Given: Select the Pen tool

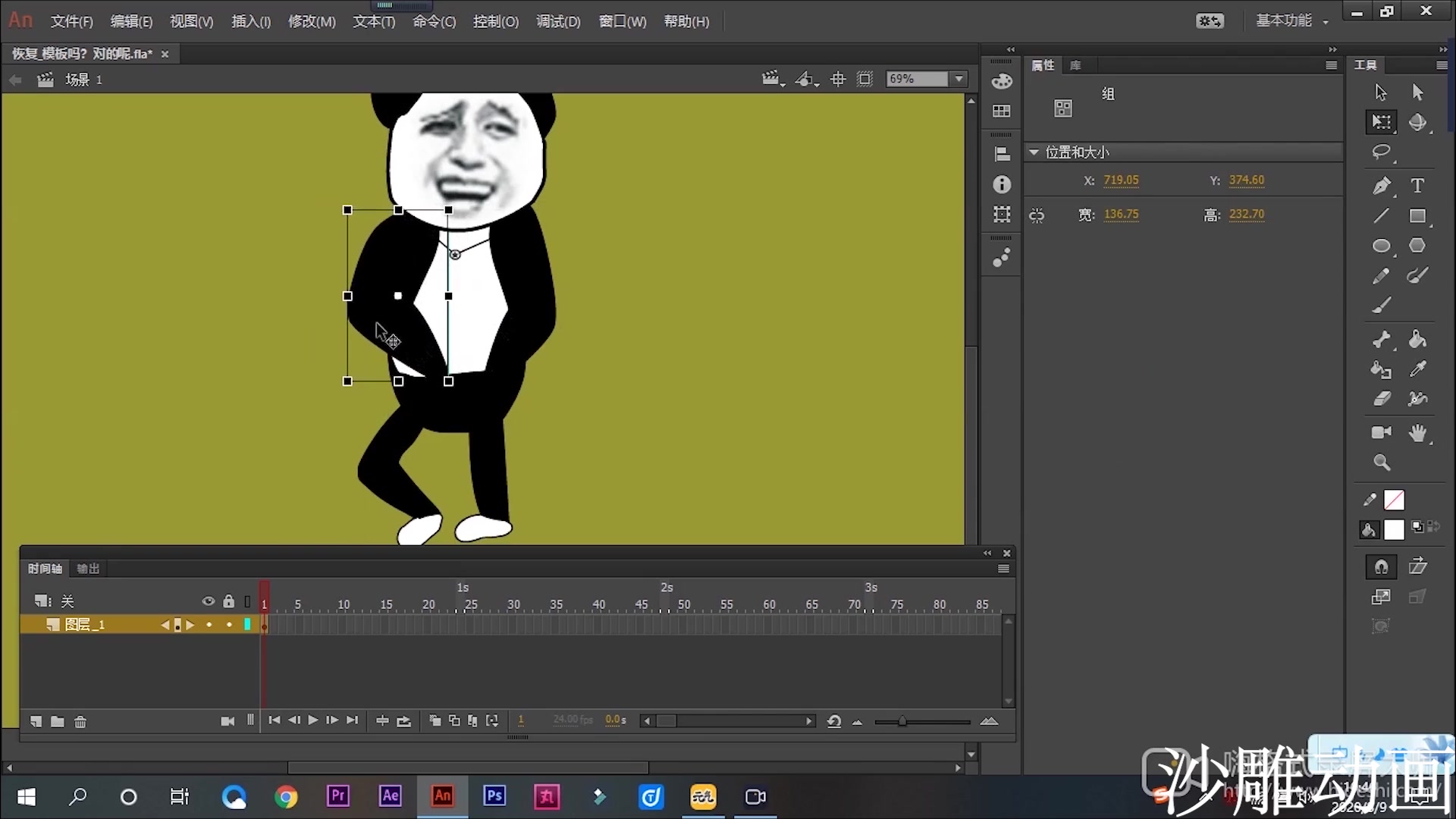Looking at the screenshot, I should coord(1381,186).
